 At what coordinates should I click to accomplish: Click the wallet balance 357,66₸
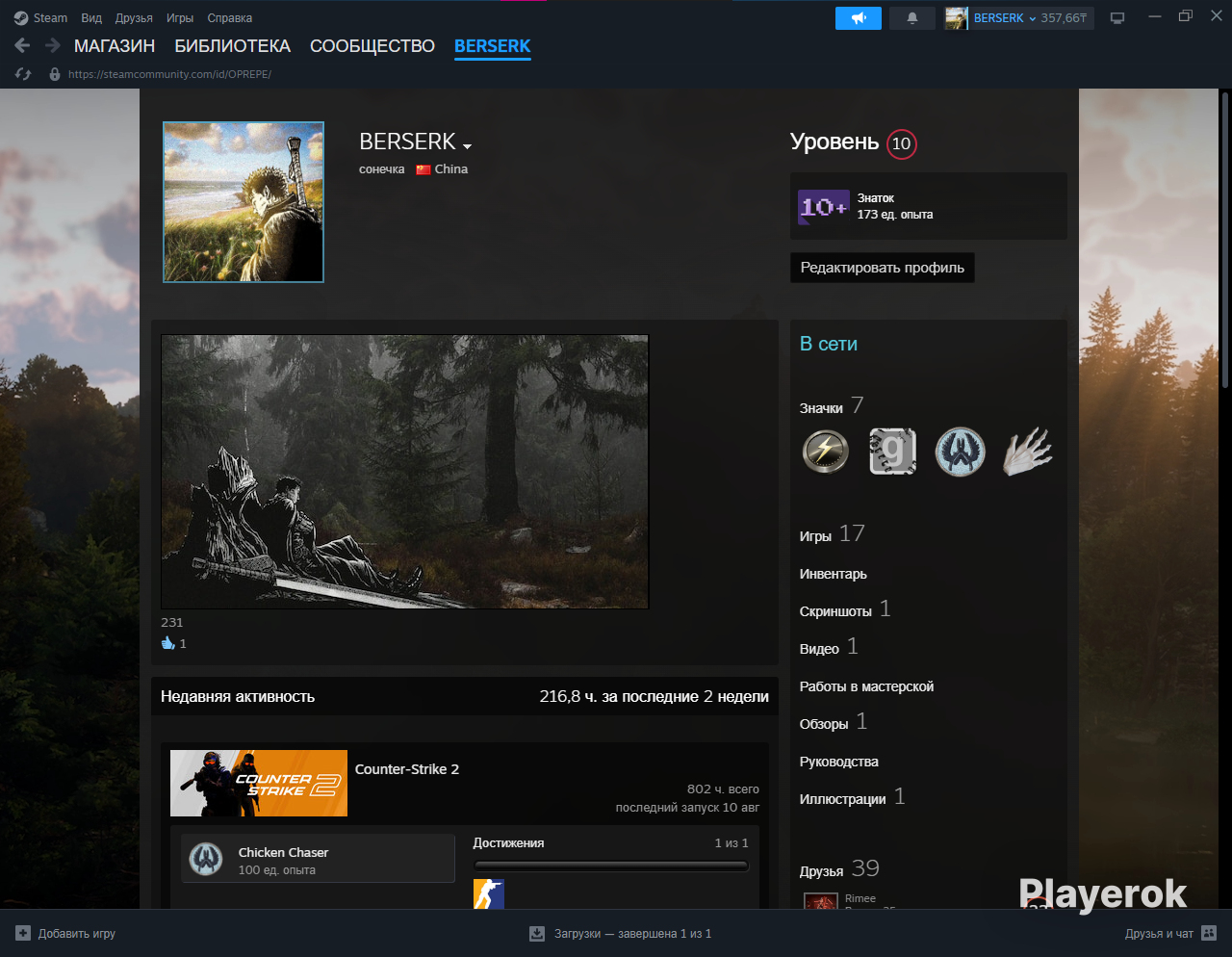pos(1064,18)
